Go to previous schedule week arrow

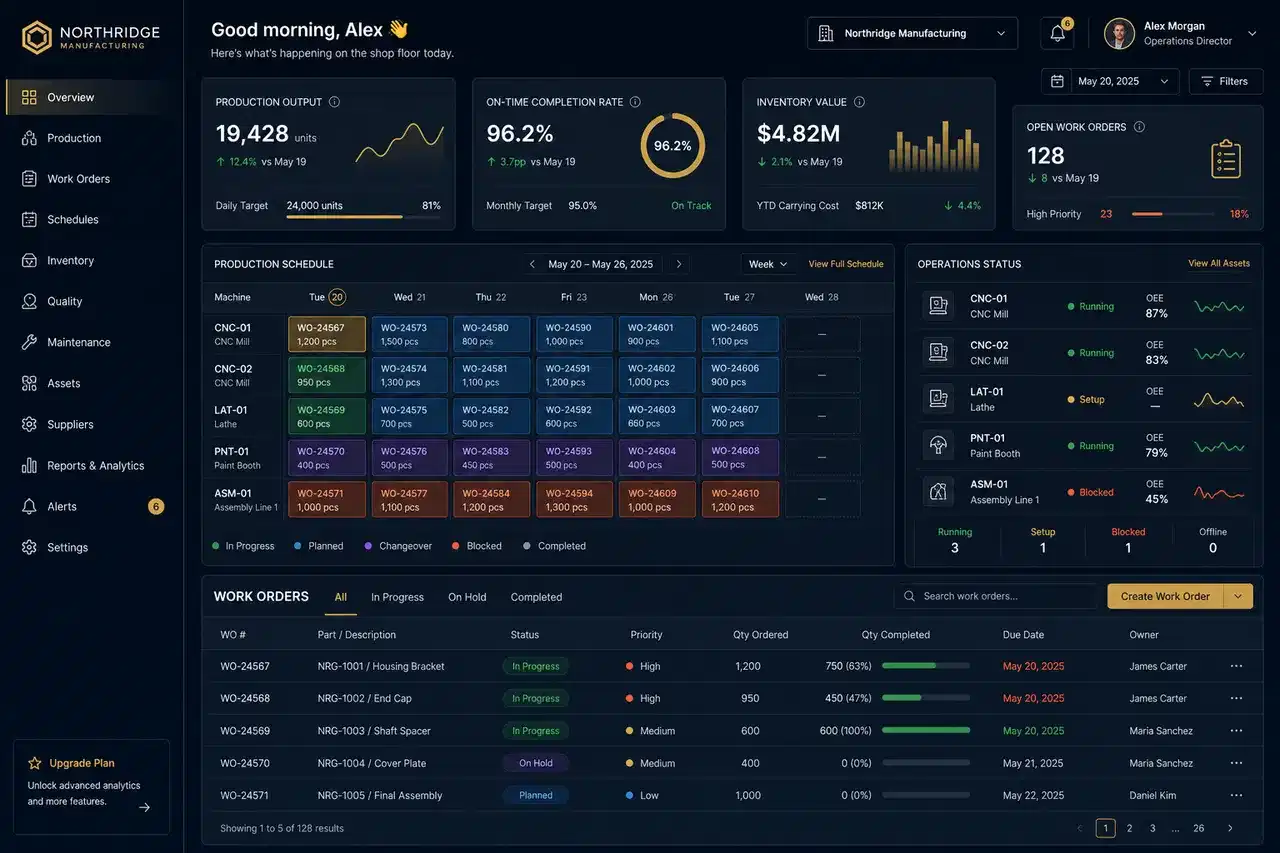click(533, 264)
